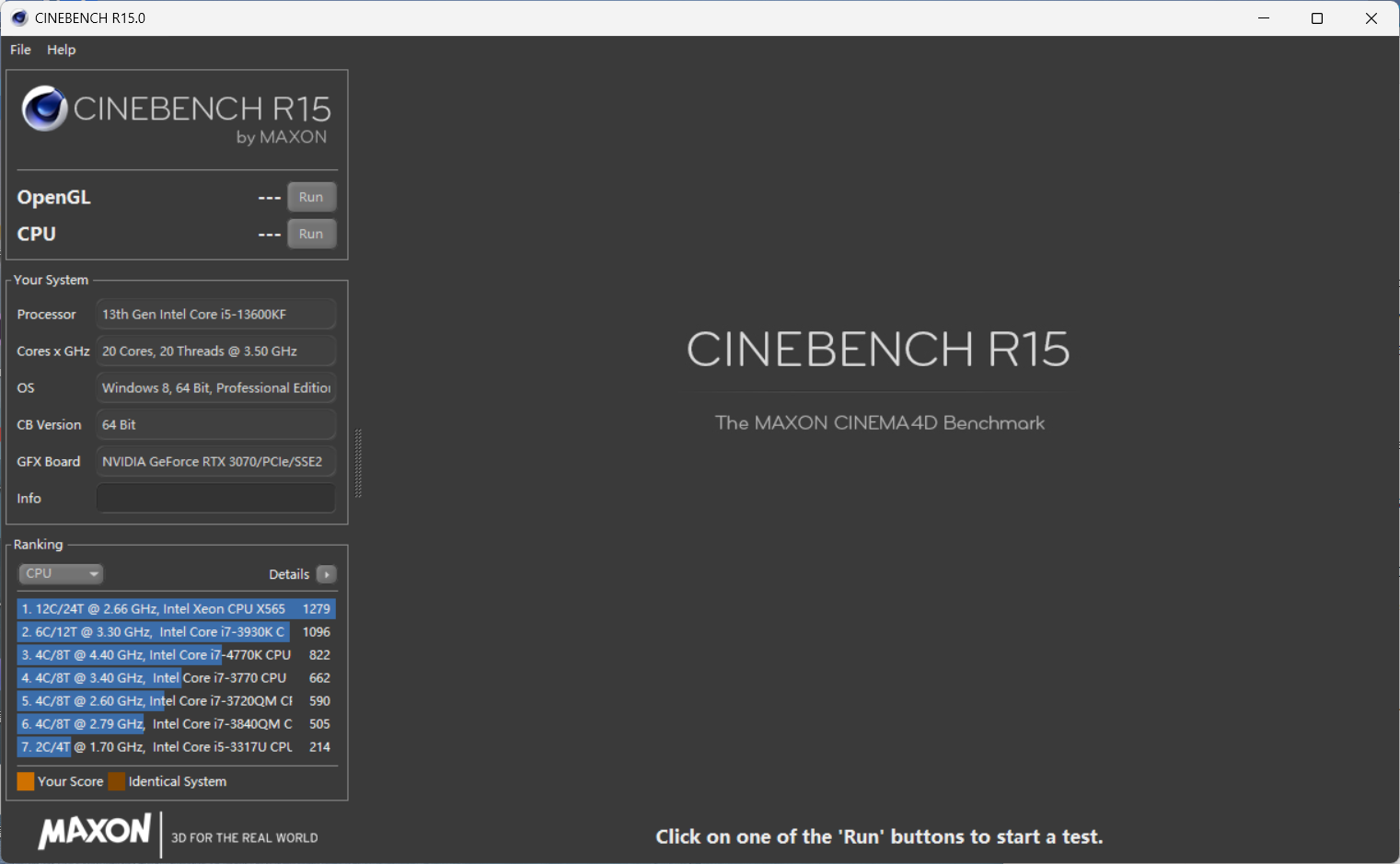Click the Your Score orange swatch
This screenshot has height=864, width=1400.
tap(24, 780)
